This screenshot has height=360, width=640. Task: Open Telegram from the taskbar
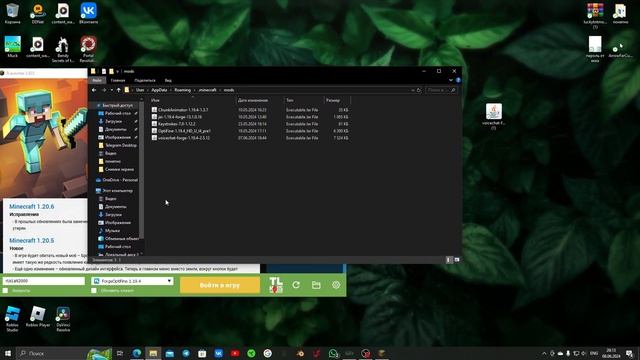[x=186, y=353]
